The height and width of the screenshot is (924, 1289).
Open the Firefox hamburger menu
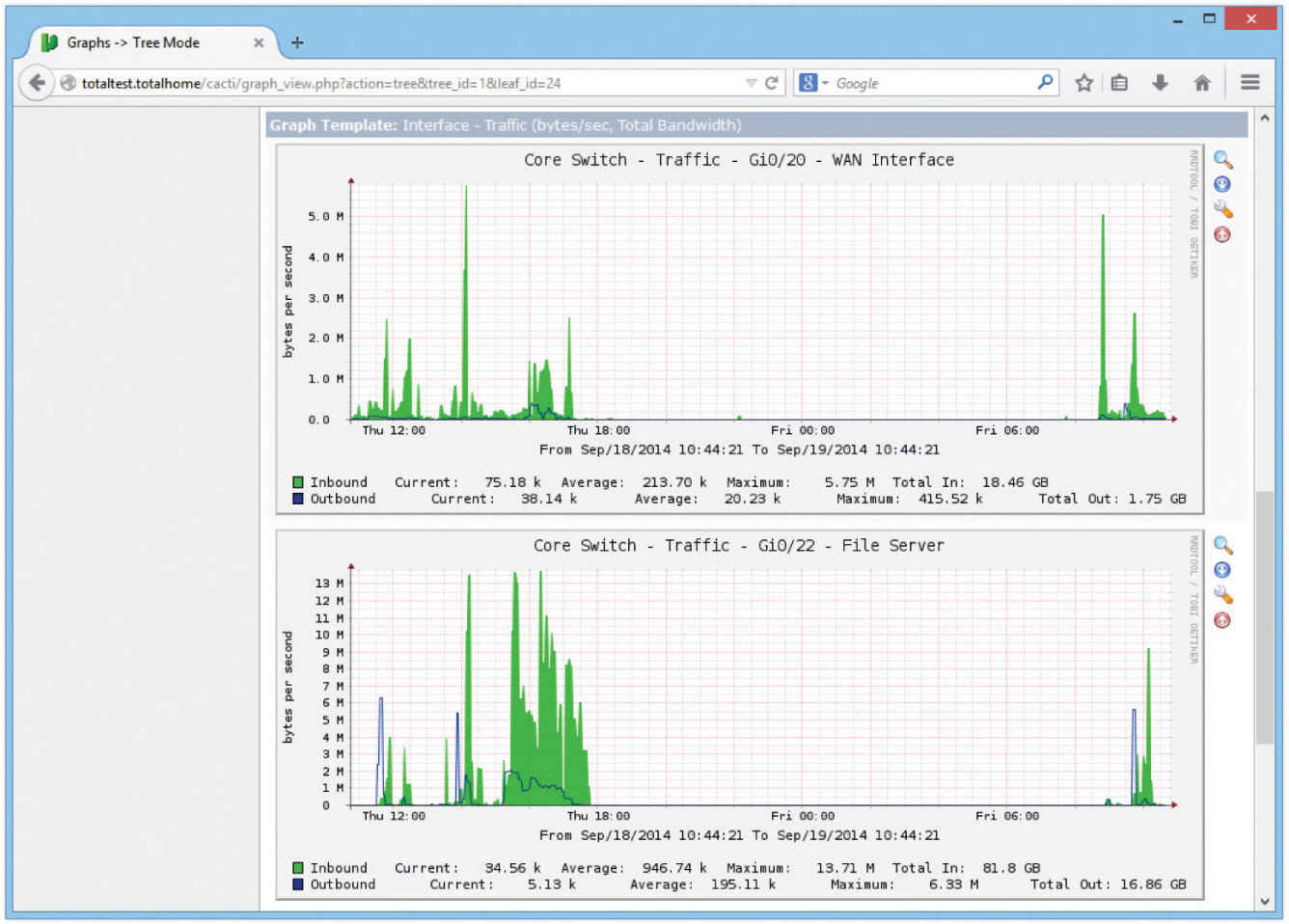[x=1250, y=83]
